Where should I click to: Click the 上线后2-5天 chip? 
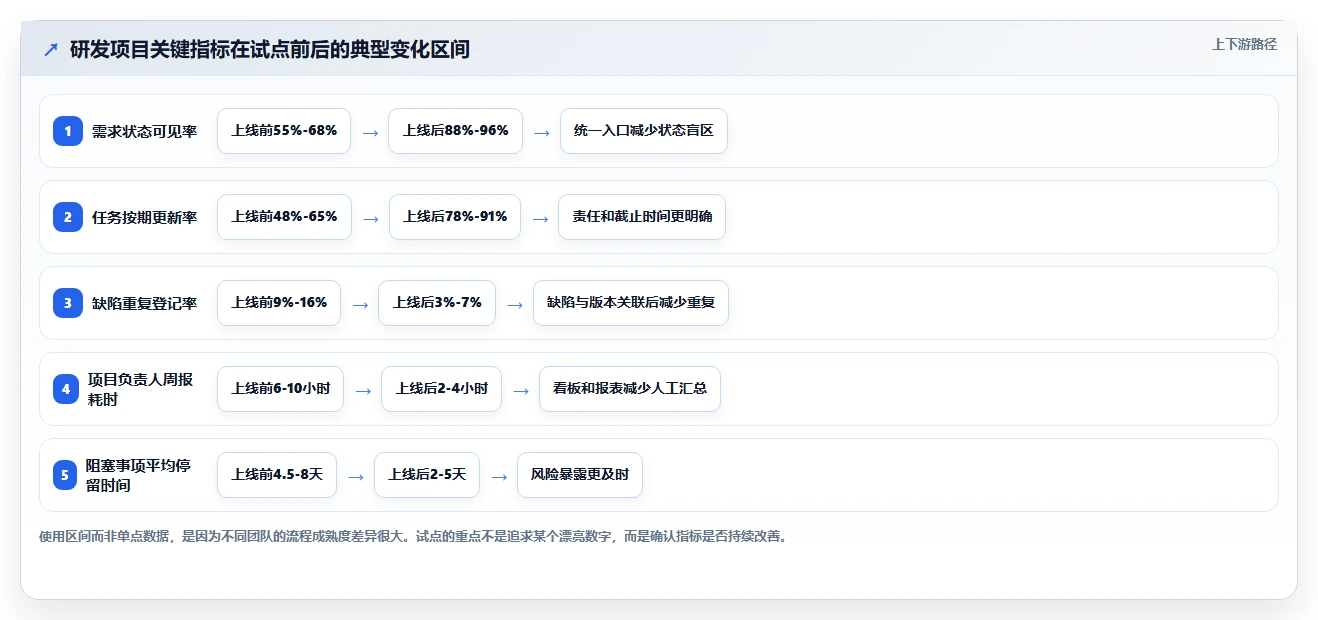click(427, 475)
